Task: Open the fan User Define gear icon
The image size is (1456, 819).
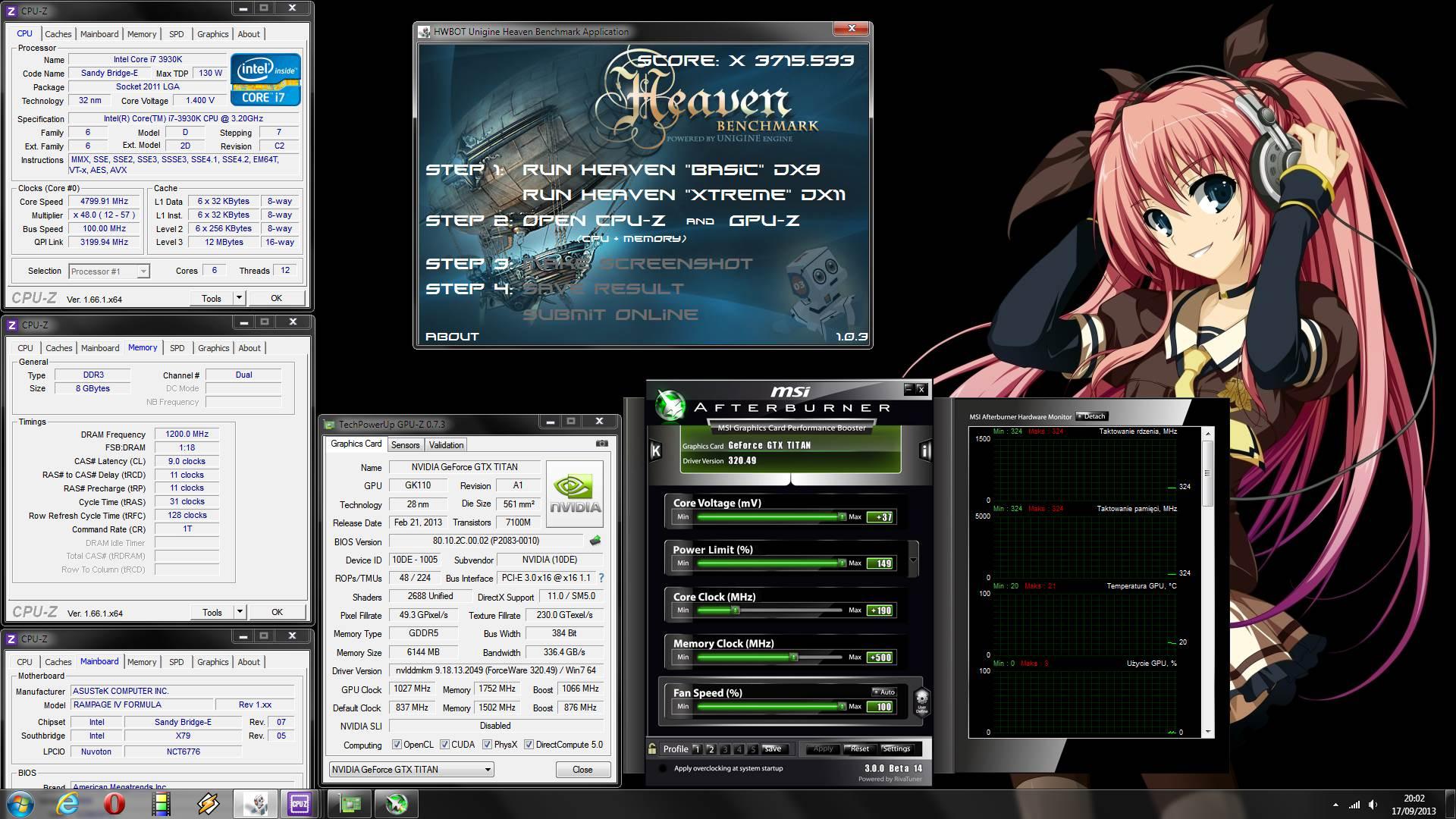Action: click(921, 701)
